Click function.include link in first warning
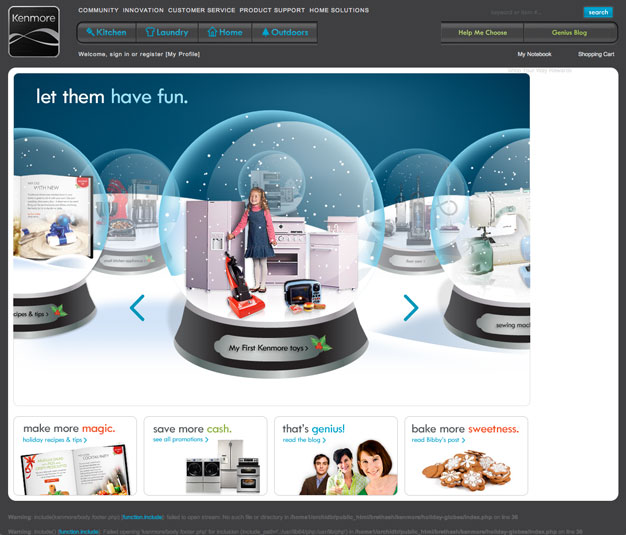Screen dimensions: 626x535 coord(142,517)
